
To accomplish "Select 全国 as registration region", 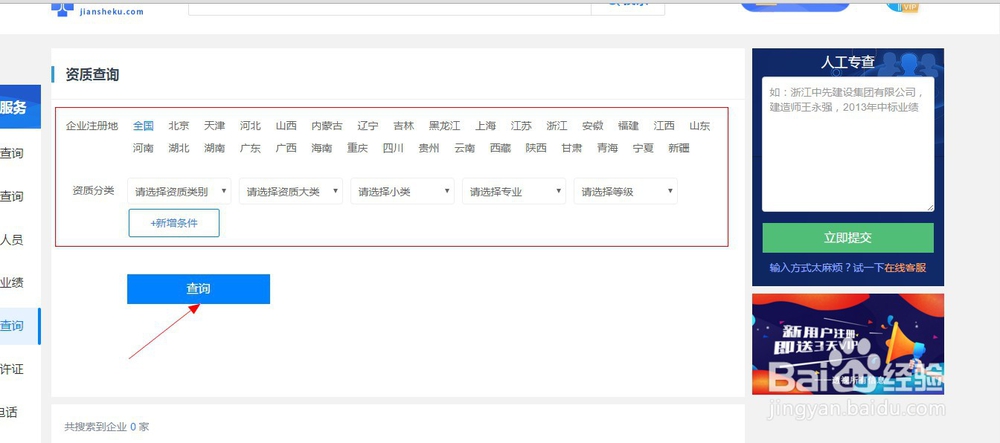I will (143, 126).
